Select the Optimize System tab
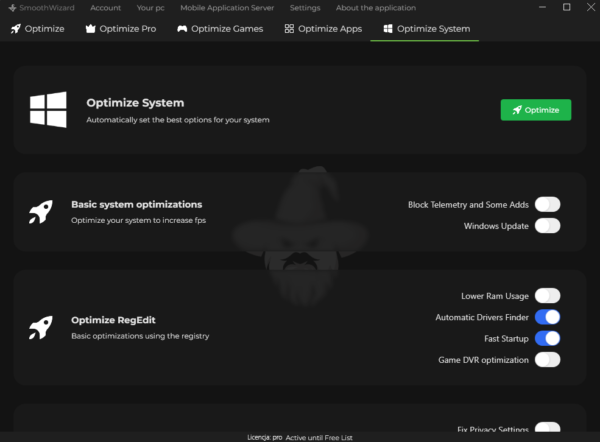The width and height of the screenshot is (600, 442). (x=425, y=29)
